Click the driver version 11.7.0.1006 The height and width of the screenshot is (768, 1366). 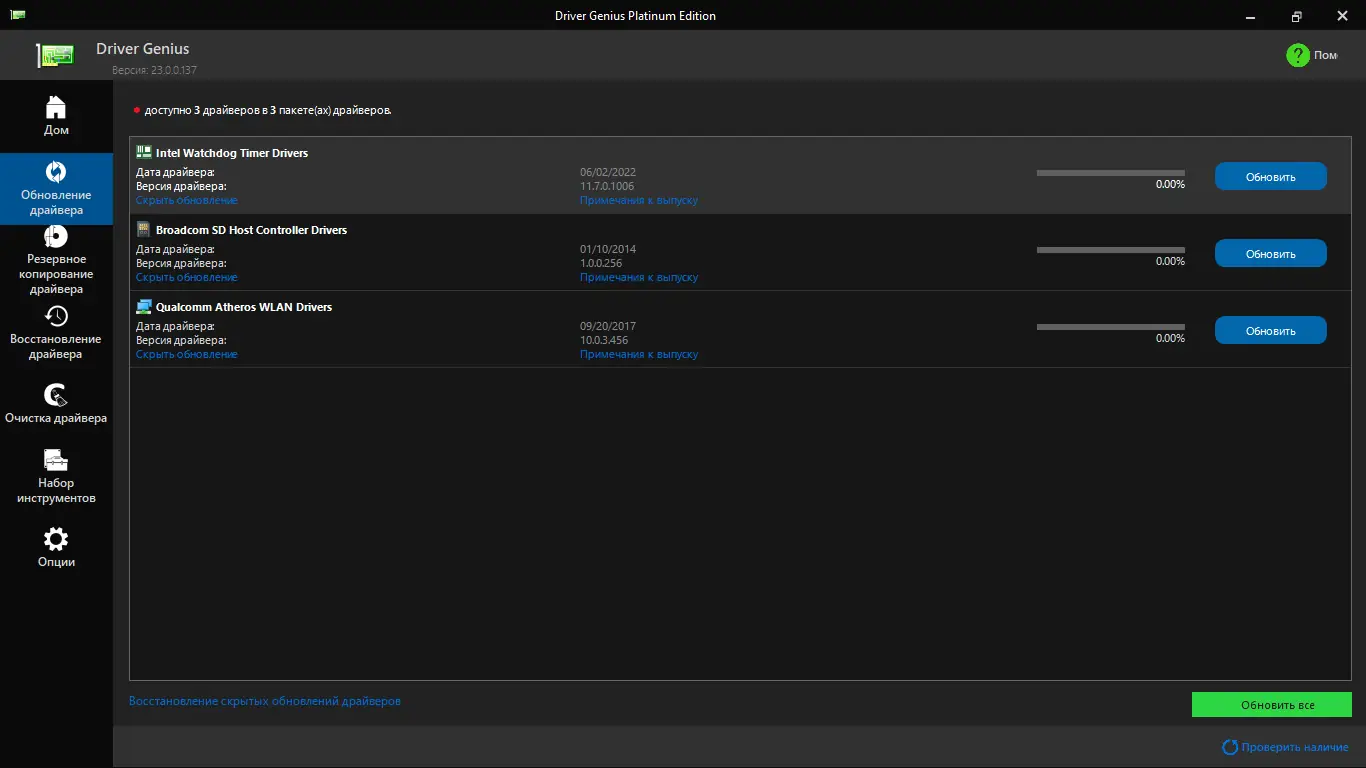click(607, 186)
